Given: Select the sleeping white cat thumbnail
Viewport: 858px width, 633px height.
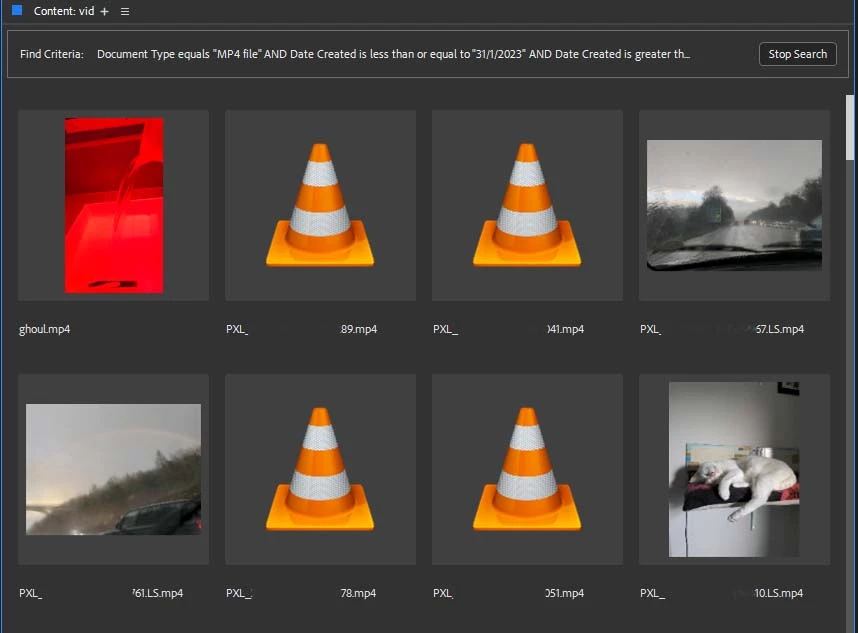Looking at the screenshot, I should [734, 469].
